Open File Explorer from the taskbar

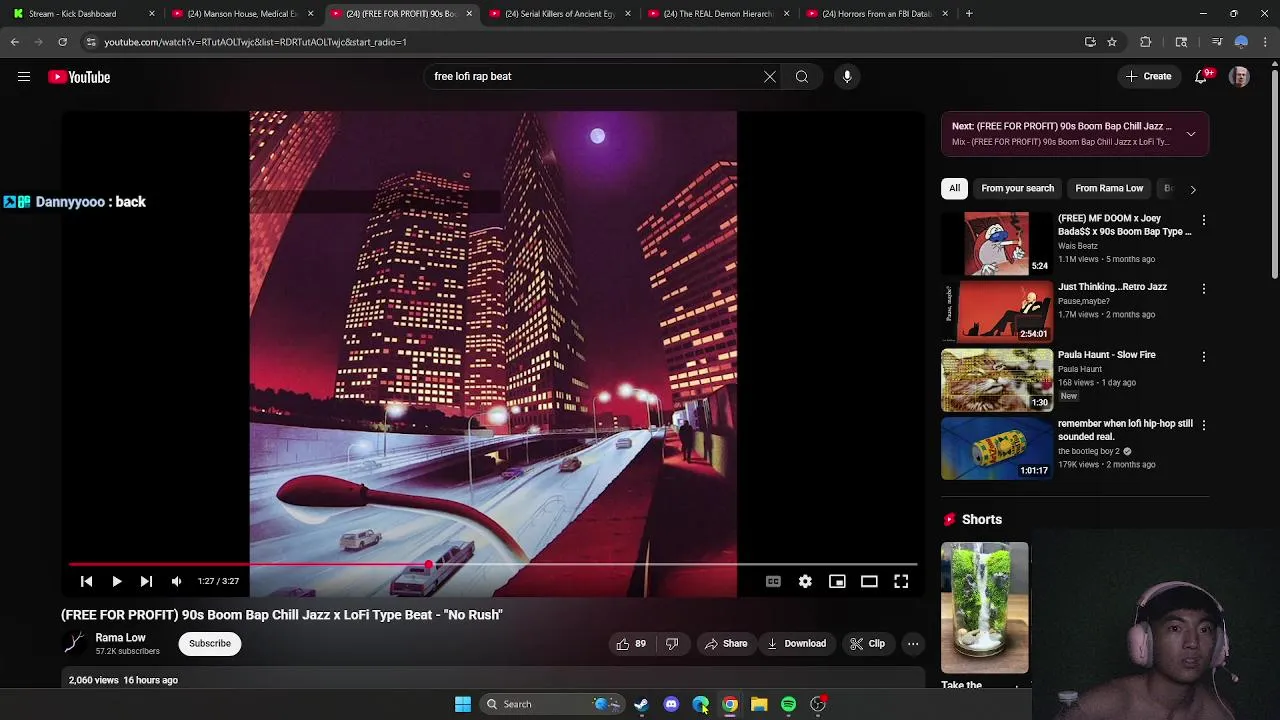pos(759,704)
